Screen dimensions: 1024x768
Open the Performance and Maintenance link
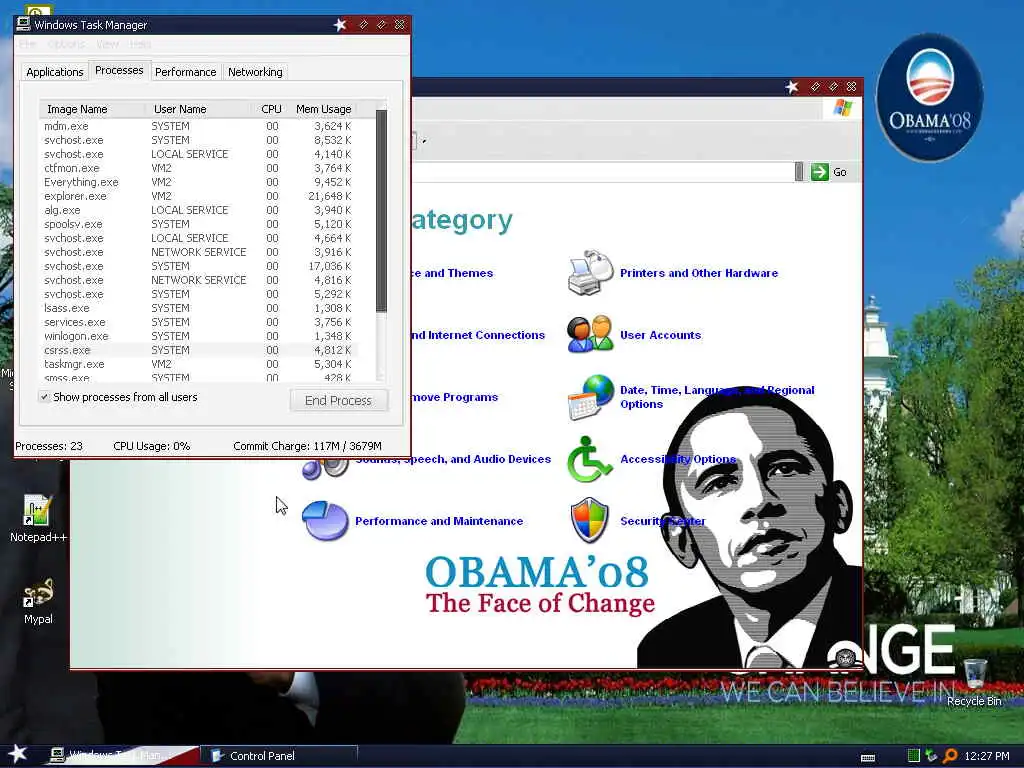(439, 521)
